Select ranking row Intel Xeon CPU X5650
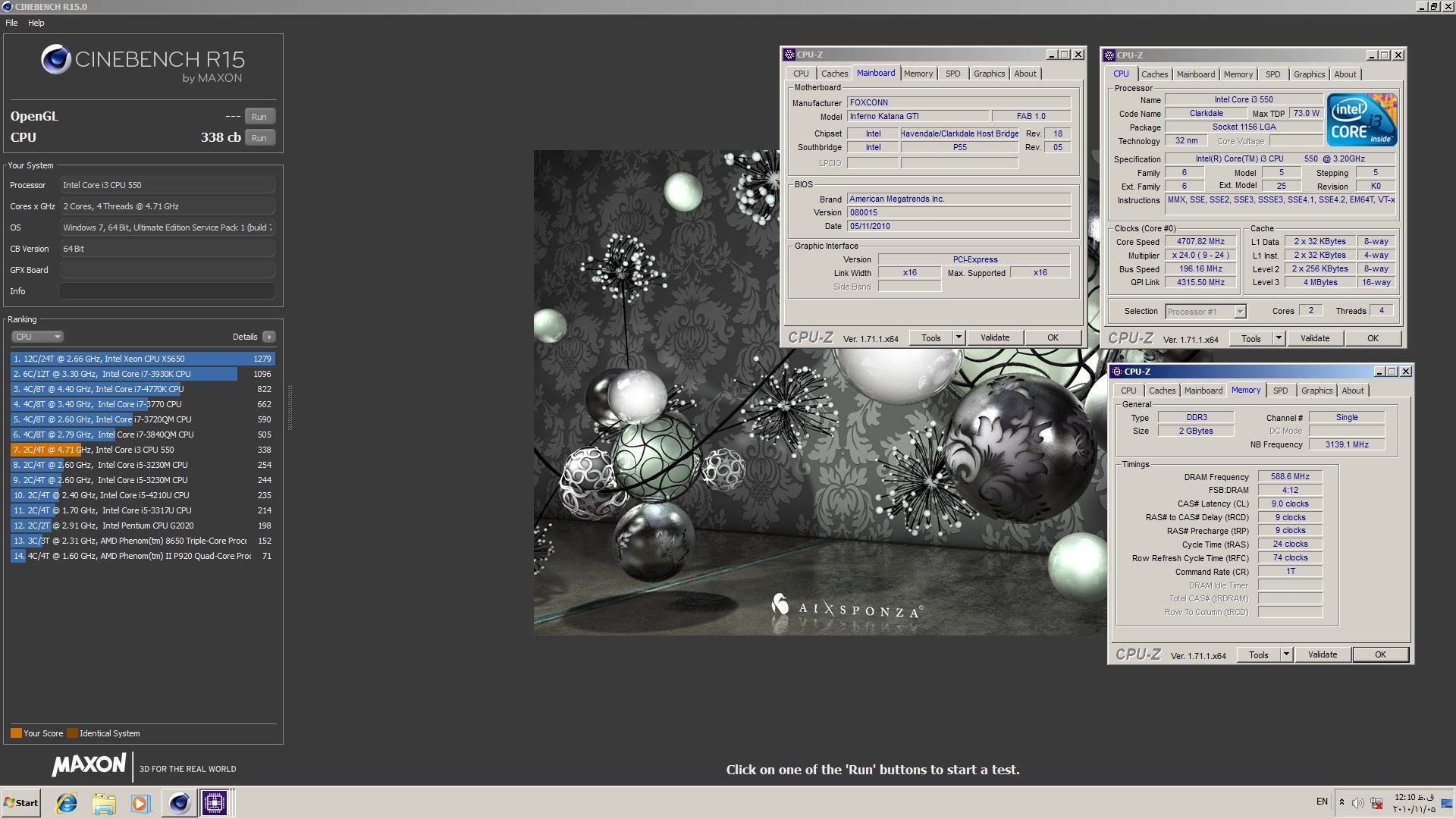1456x819 pixels. point(143,359)
